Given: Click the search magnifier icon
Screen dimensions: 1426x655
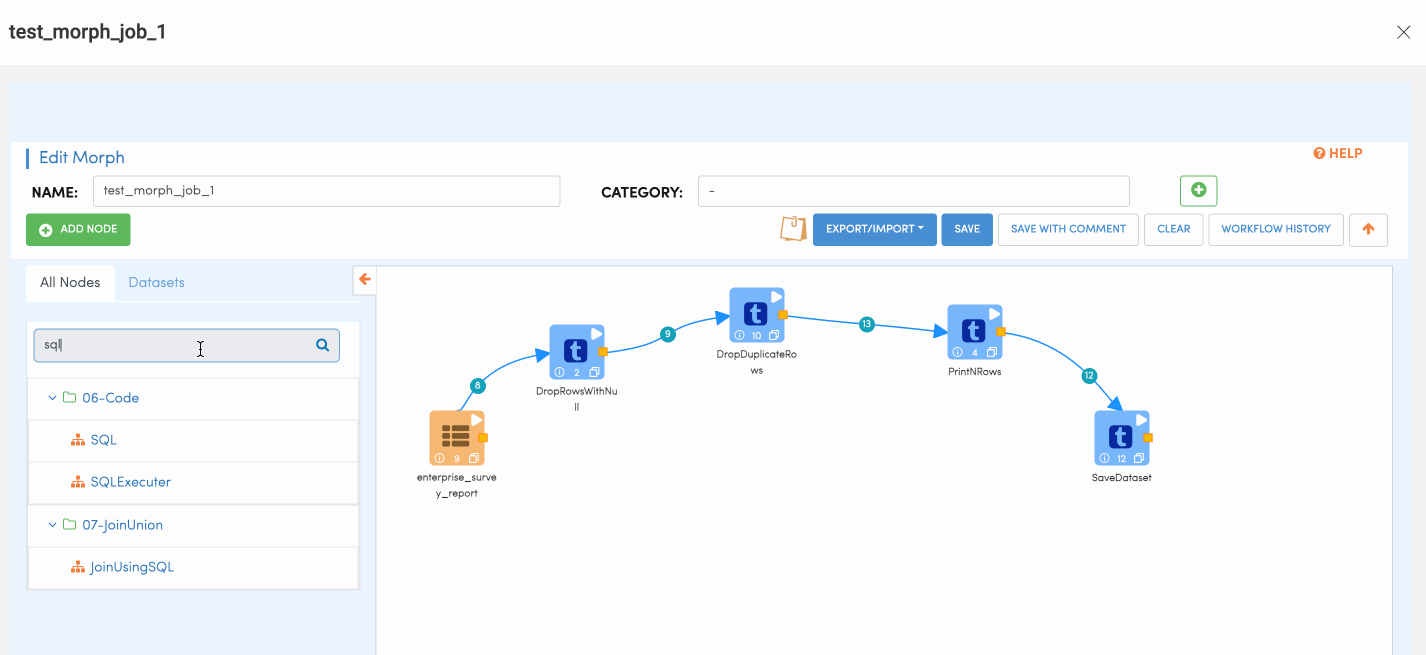Looking at the screenshot, I should pos(323,345).
